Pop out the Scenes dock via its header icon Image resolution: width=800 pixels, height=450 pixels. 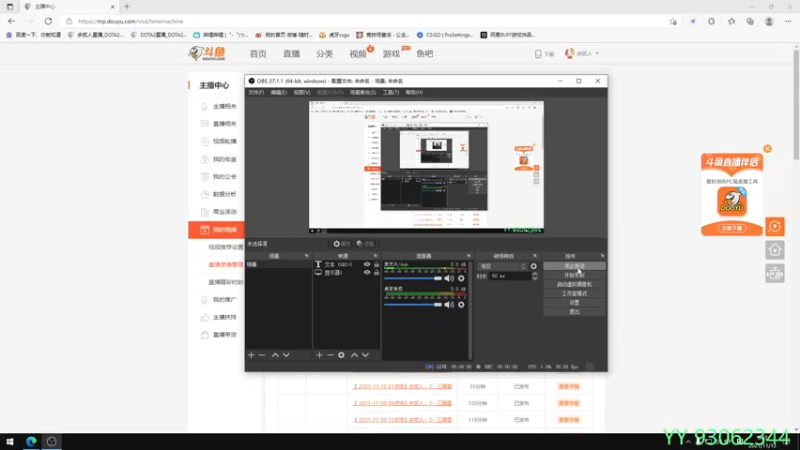[x=307, y=256]
